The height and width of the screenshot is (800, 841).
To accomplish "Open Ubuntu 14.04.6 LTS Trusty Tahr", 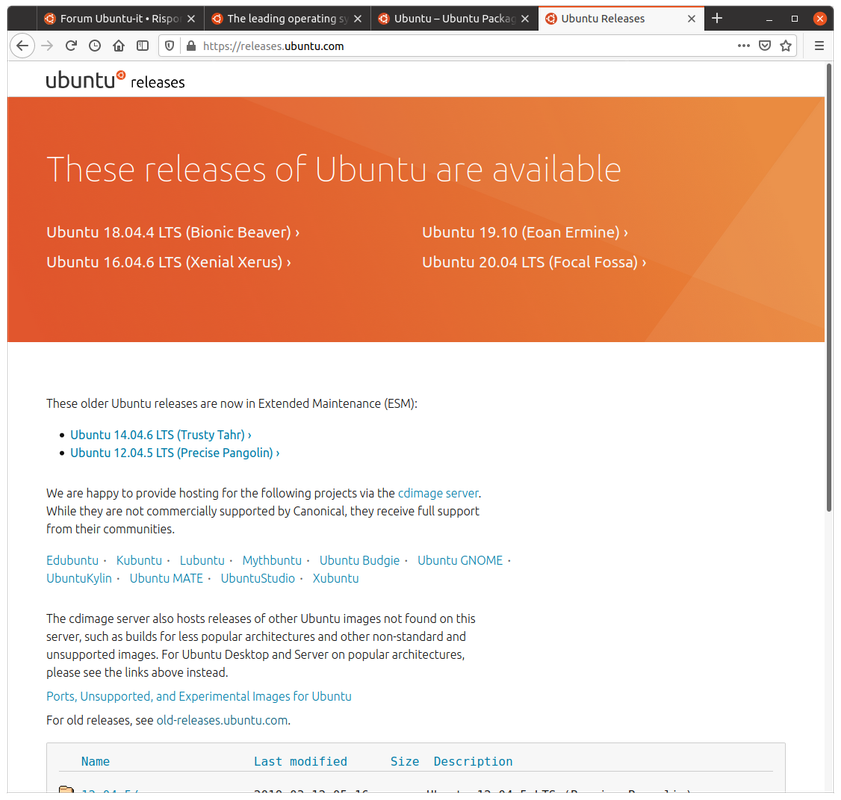I will tap(160, 435).
